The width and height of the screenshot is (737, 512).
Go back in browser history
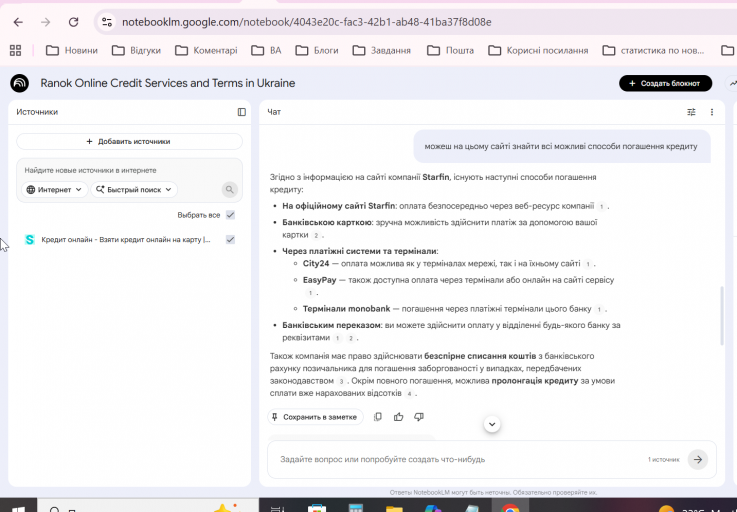18,22
